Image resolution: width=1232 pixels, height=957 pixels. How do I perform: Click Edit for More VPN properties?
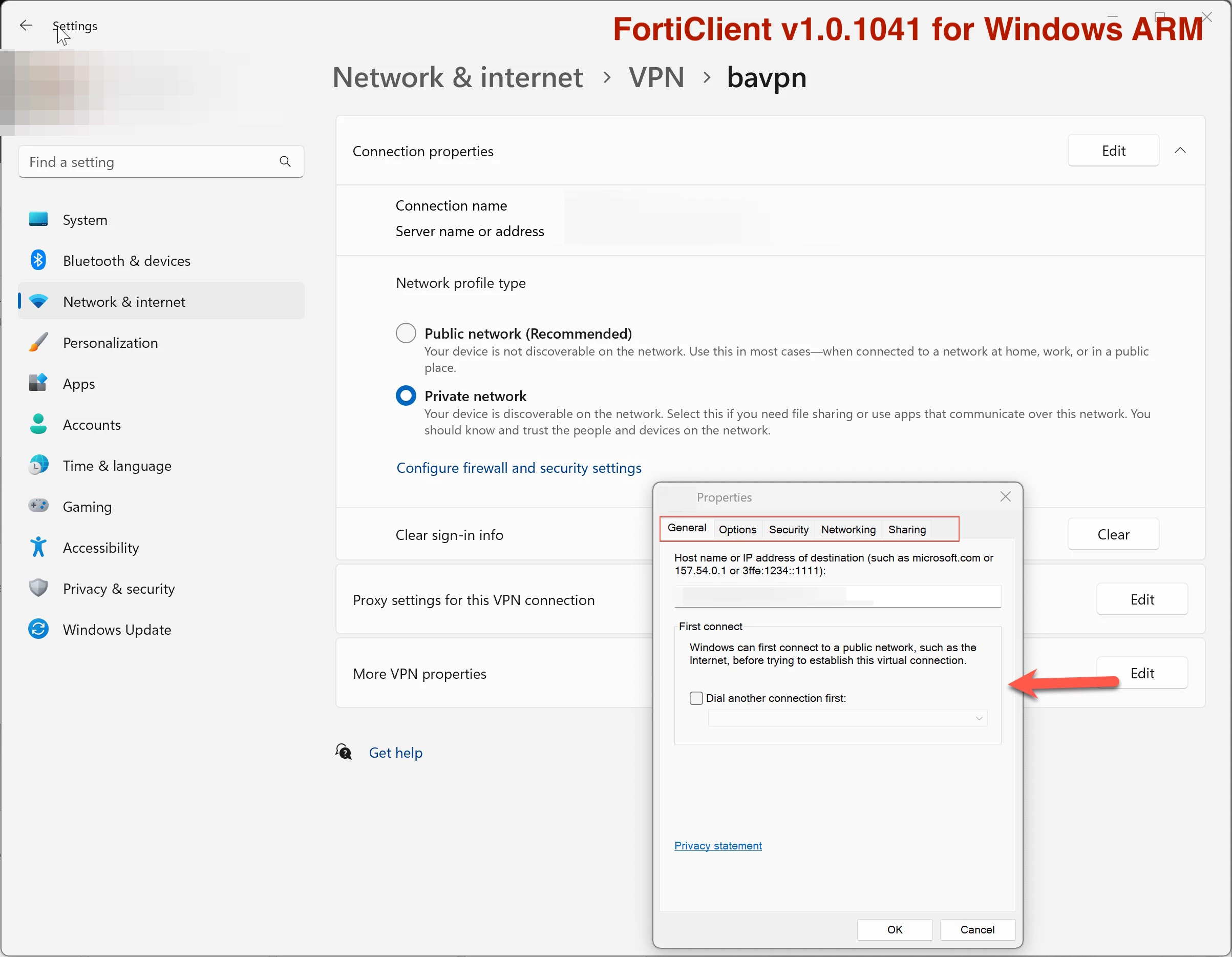1142,673
